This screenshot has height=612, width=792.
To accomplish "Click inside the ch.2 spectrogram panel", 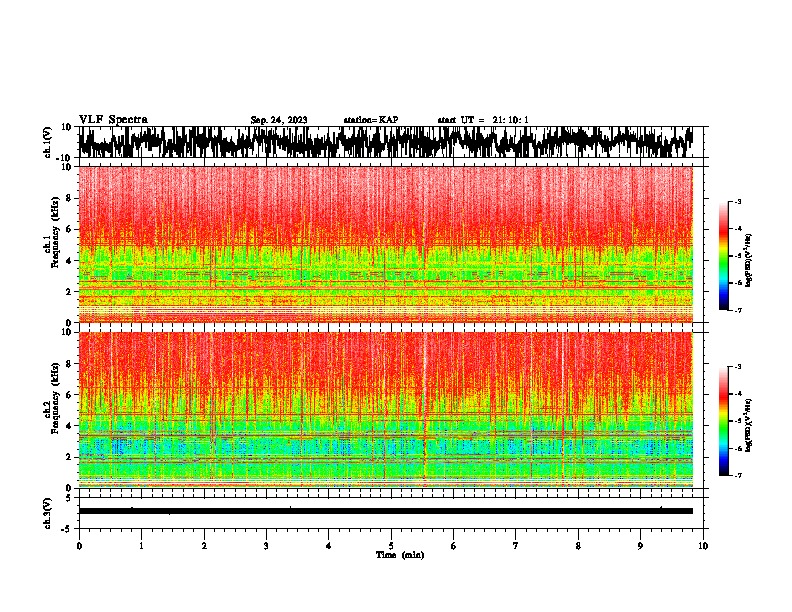I will [385, 410].
